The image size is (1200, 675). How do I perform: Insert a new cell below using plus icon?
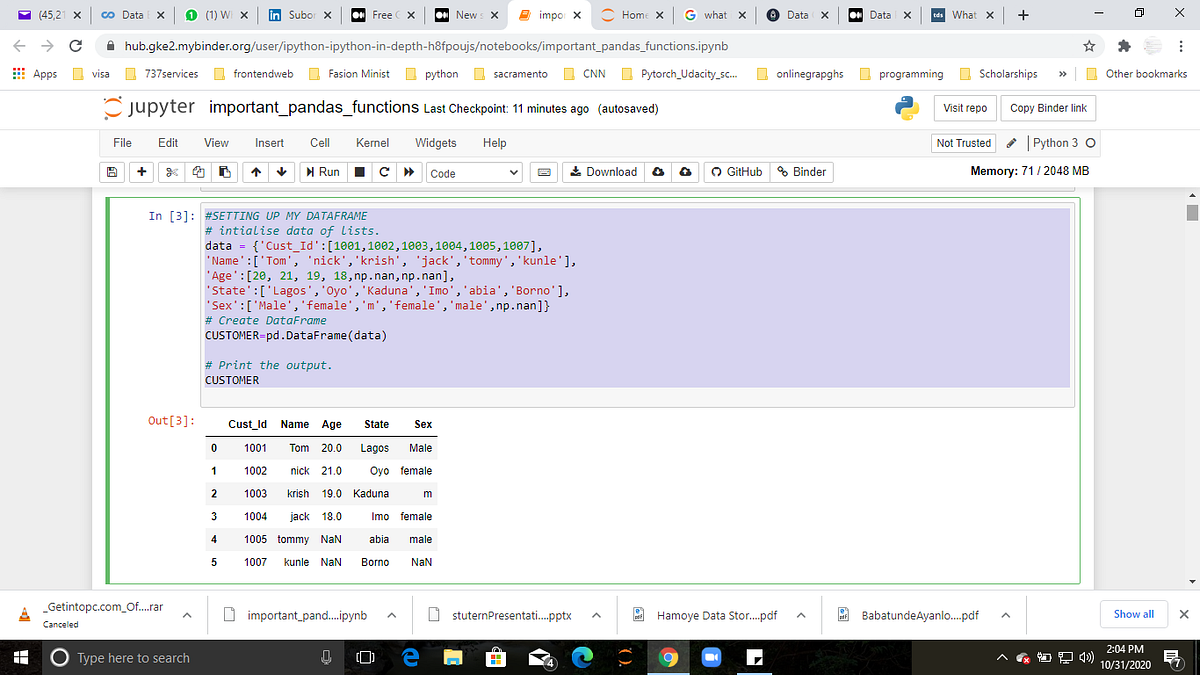coord(139,171)
